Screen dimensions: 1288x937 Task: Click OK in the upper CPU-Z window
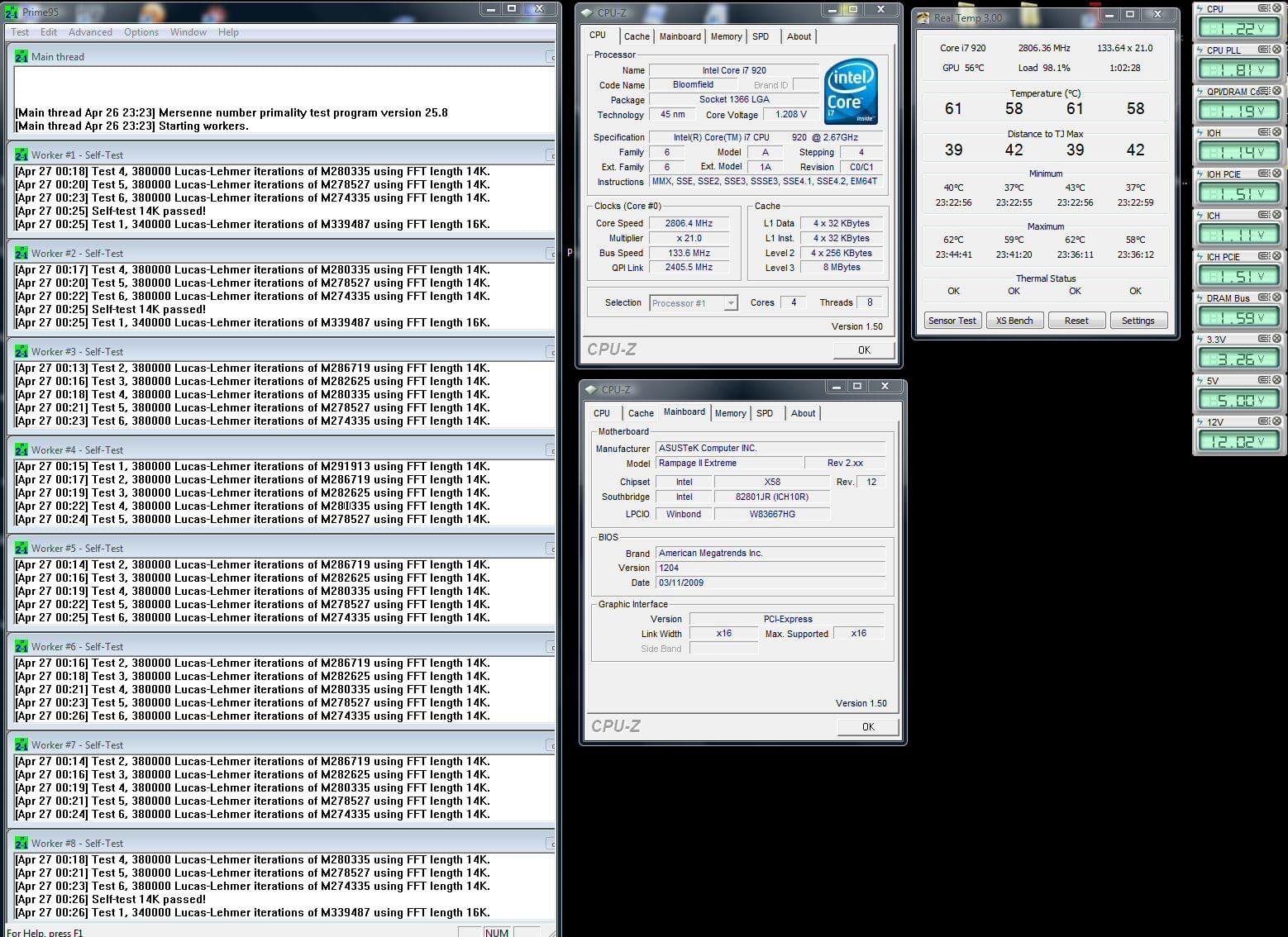click(x=864, y=350)
